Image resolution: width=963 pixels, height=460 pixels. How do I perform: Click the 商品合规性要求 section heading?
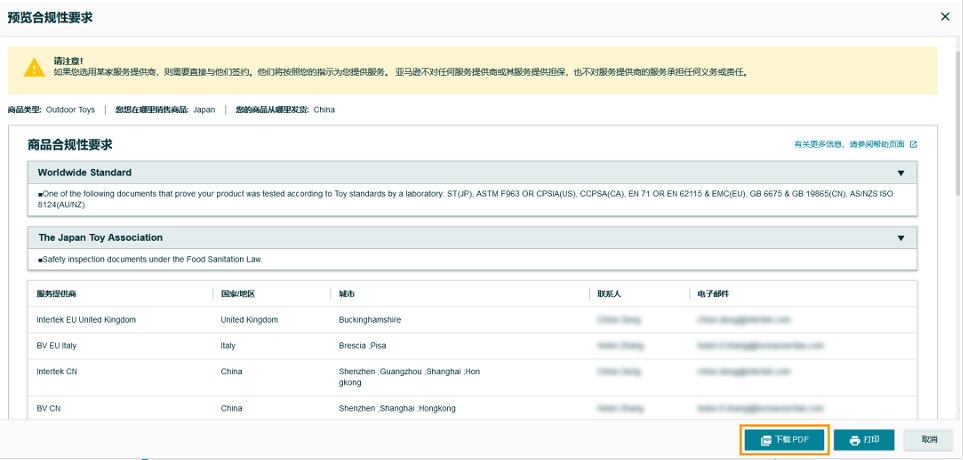click(x=70, y=145)
